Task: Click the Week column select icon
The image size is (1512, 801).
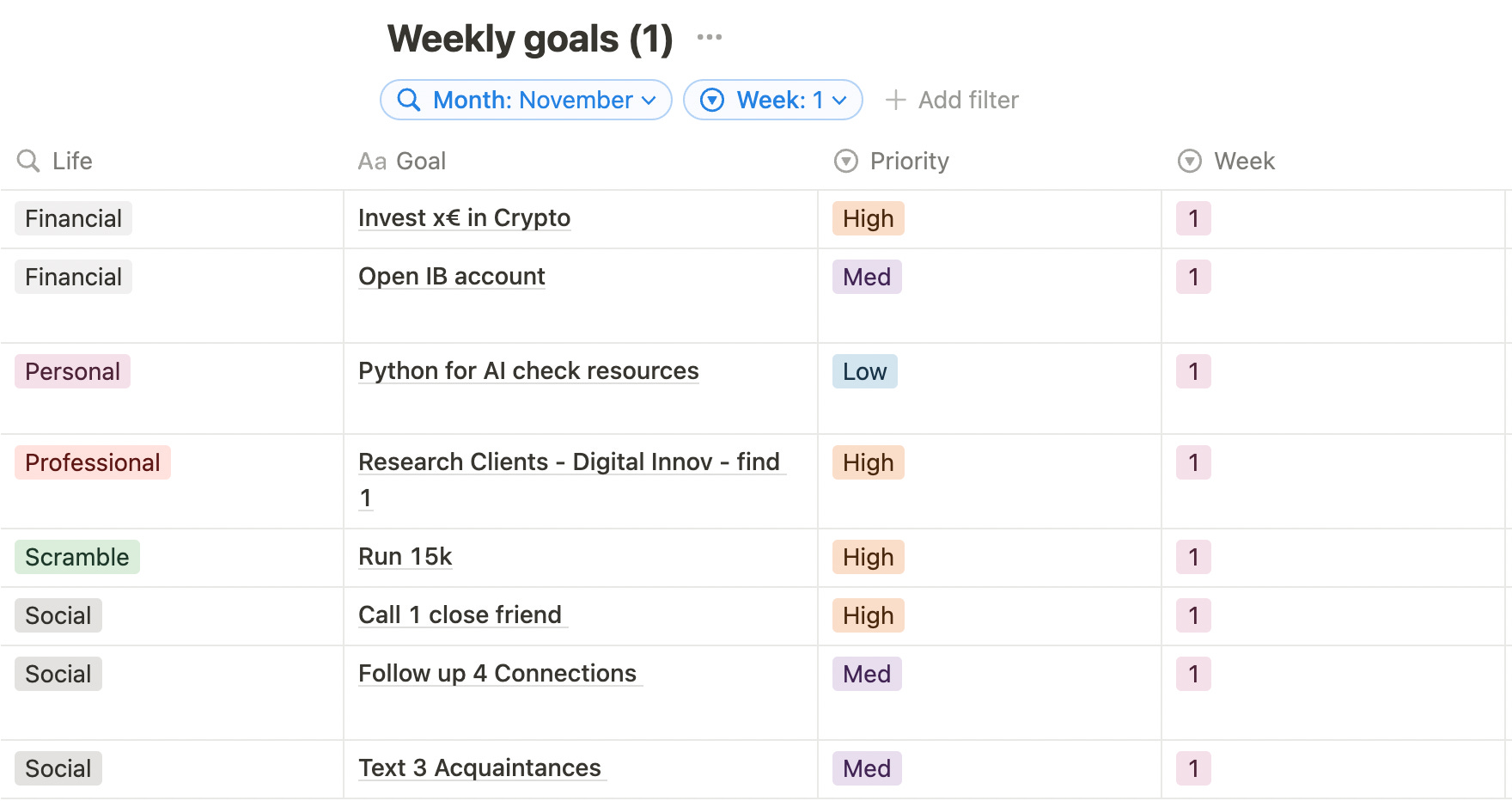Action: pyautogui.click(x=1190, y=161)
